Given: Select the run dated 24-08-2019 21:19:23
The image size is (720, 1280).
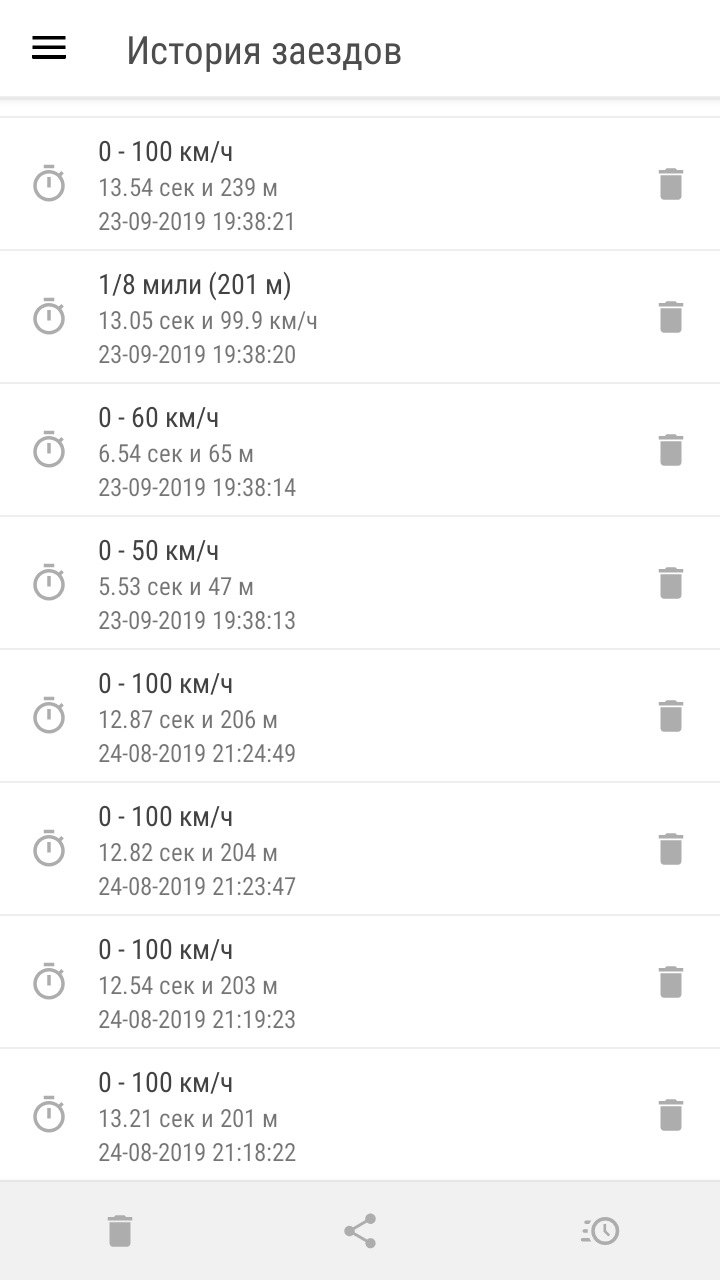Looking at the screenshot, I should pos(360,982).
